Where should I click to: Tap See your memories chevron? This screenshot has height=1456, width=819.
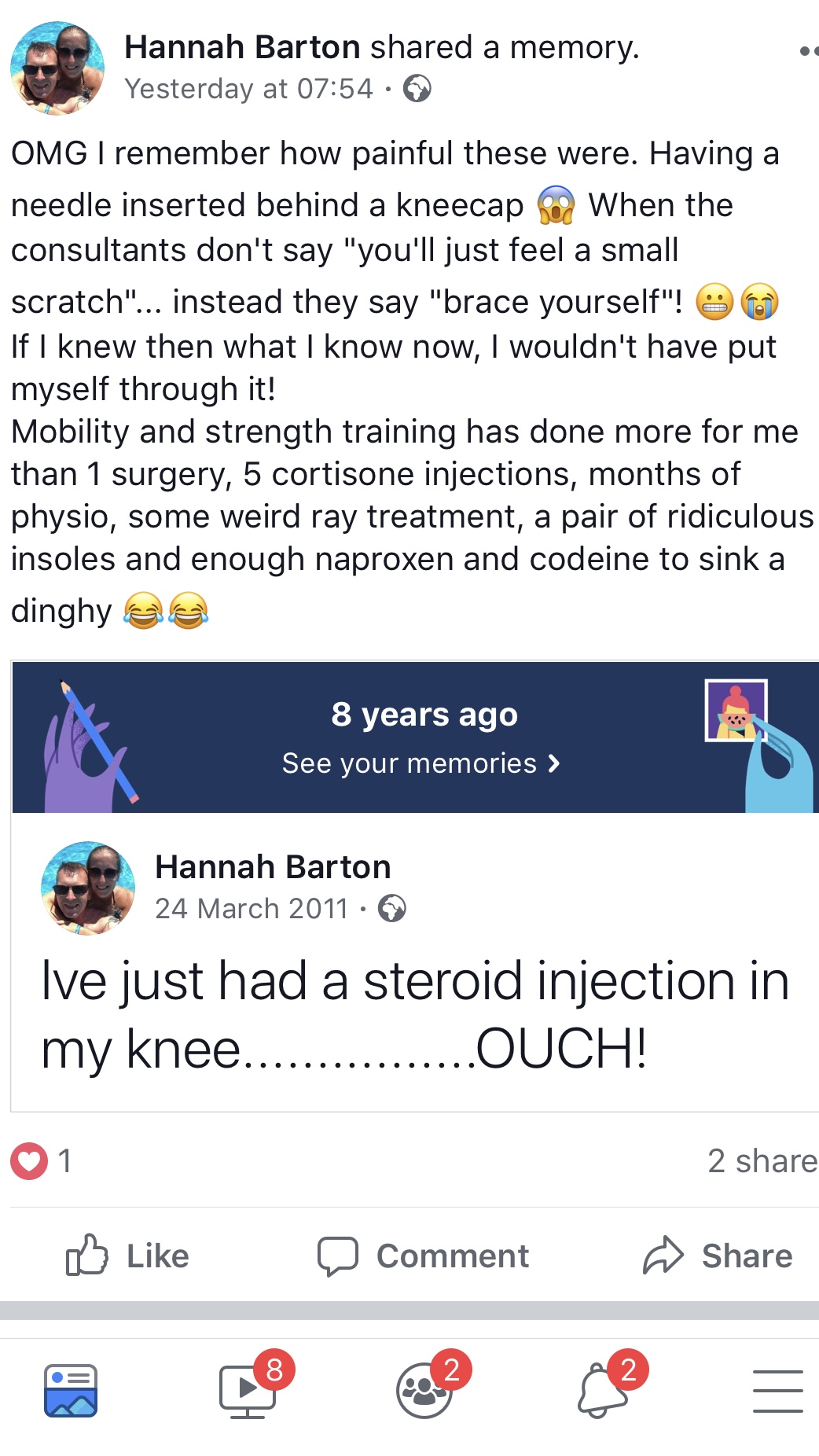click(x=554, y=763)
